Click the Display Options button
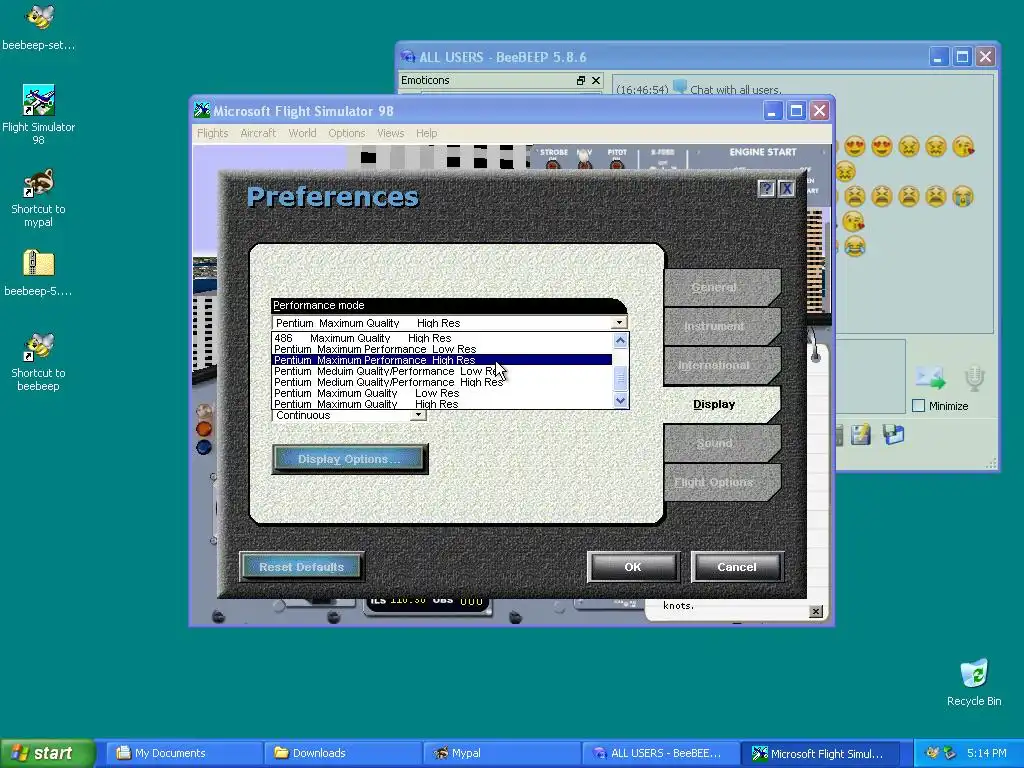This screenshot has height=768, width=1024. click(349, 459)
